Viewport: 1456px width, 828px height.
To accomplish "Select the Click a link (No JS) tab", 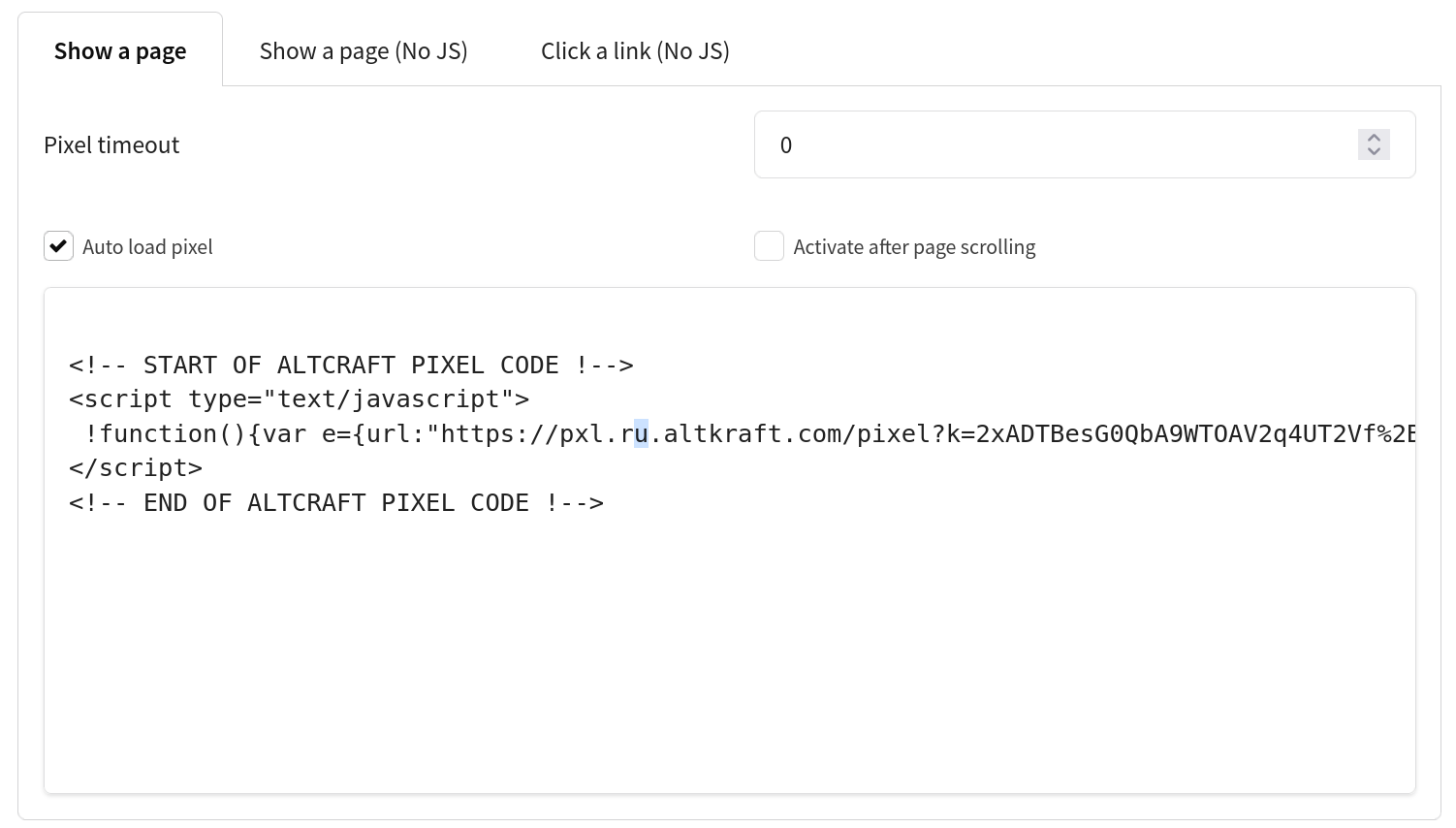I will [x=635, y=50].
